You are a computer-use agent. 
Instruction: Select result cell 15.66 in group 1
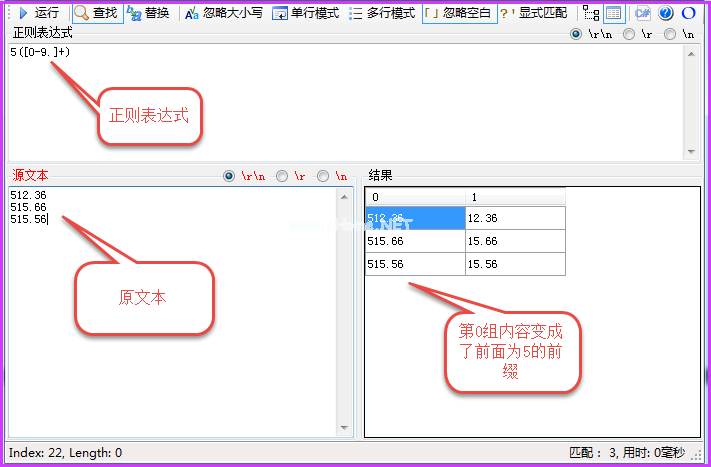point(514,241)
